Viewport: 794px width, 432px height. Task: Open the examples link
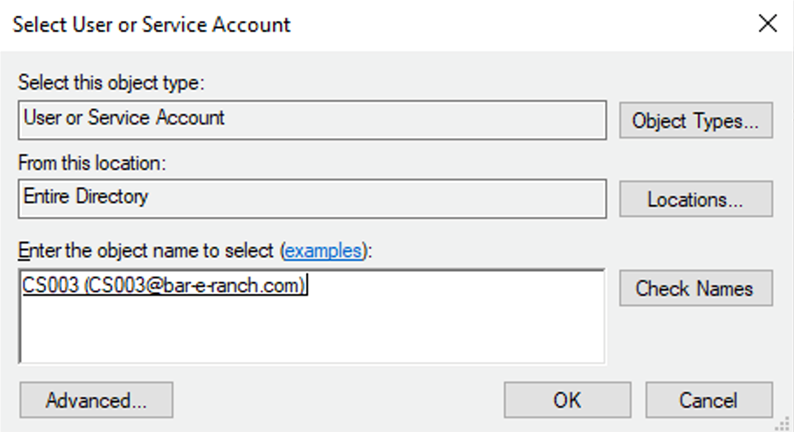point(322,252)
